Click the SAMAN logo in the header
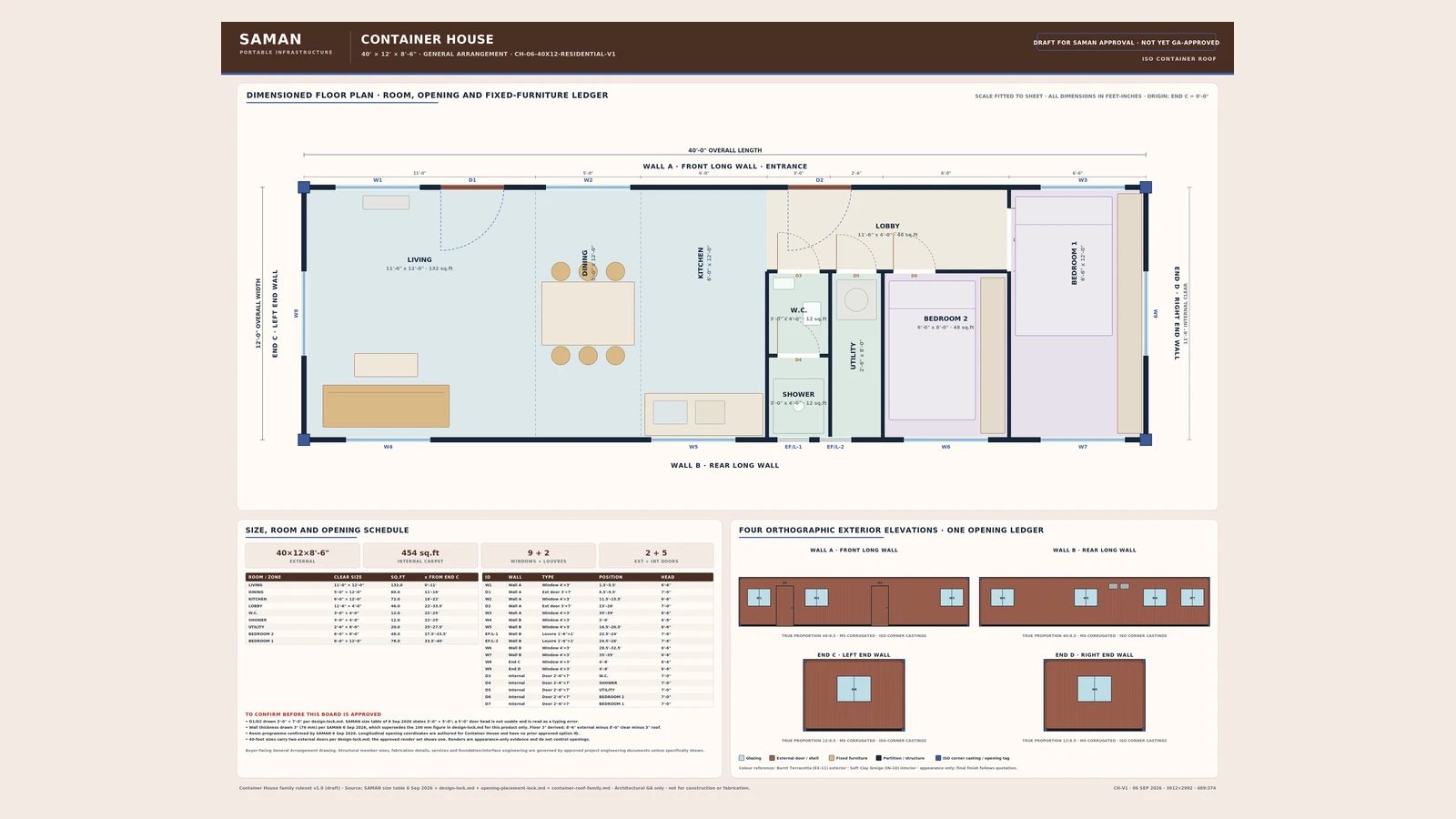1456x819 pixels. tap(270, 39)
